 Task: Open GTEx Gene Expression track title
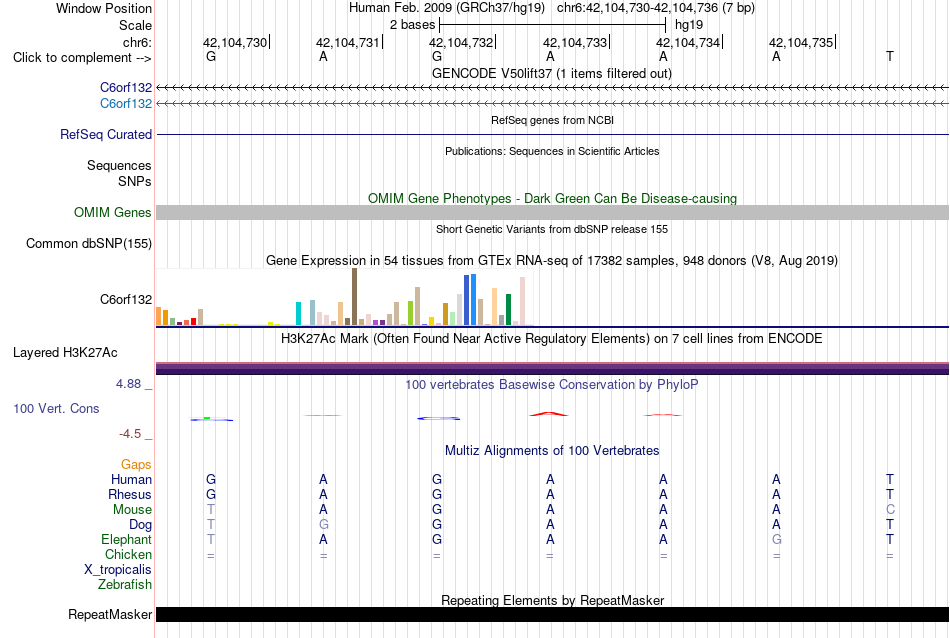coord(552,261)
